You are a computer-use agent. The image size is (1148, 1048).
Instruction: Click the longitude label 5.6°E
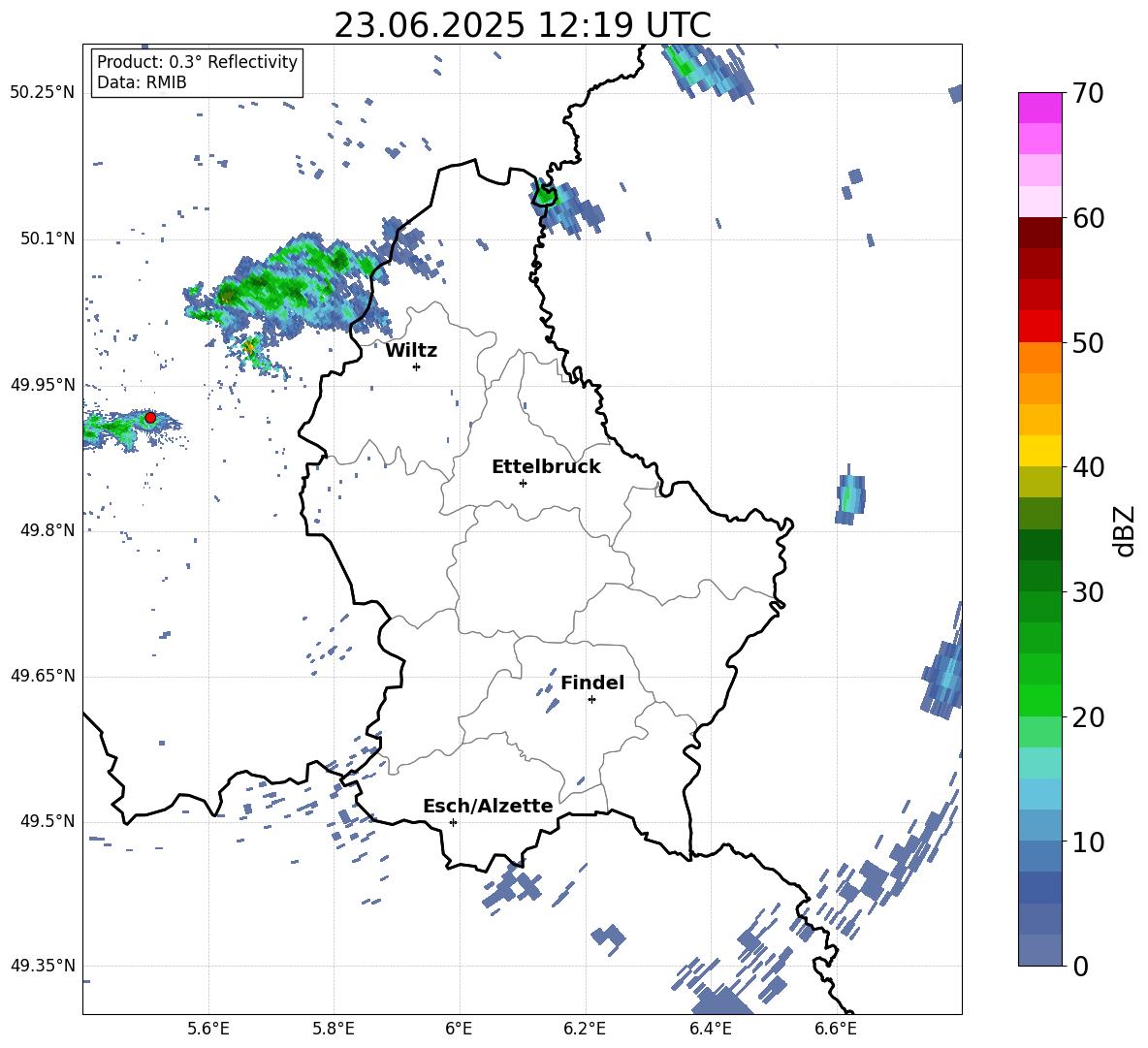[208, 1029]
